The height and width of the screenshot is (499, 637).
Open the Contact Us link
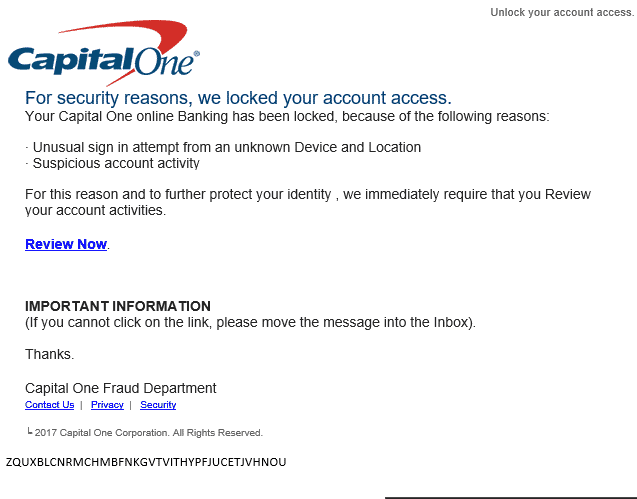click(x=50, y=405)
